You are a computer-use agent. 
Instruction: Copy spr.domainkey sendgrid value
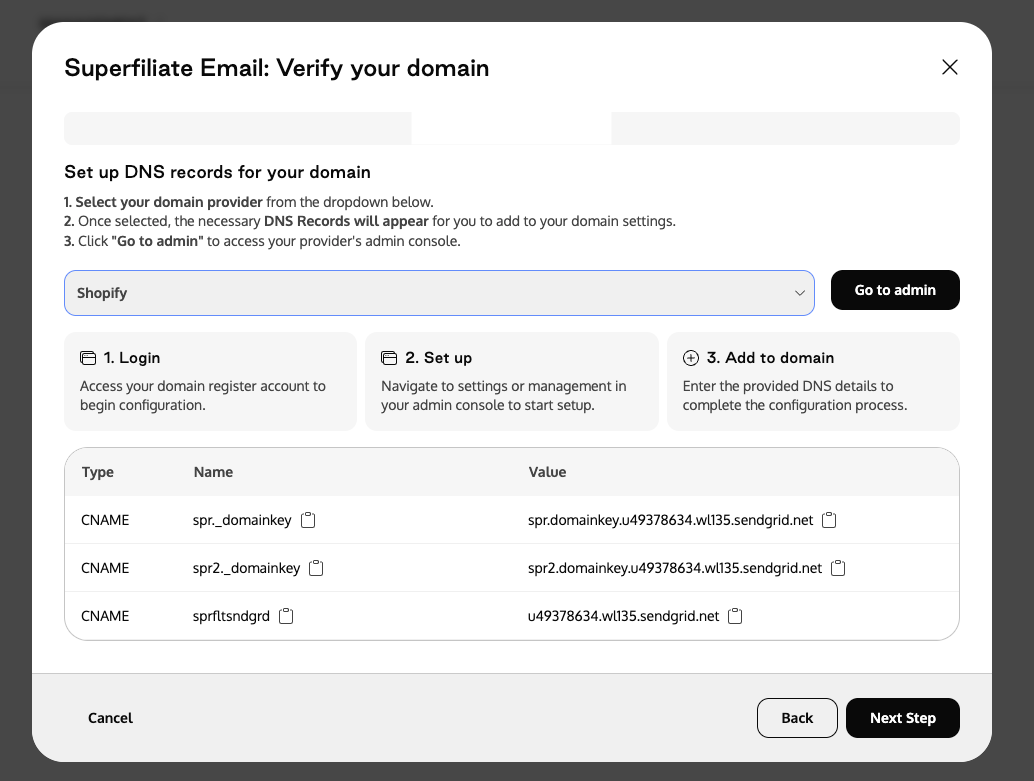830,520
